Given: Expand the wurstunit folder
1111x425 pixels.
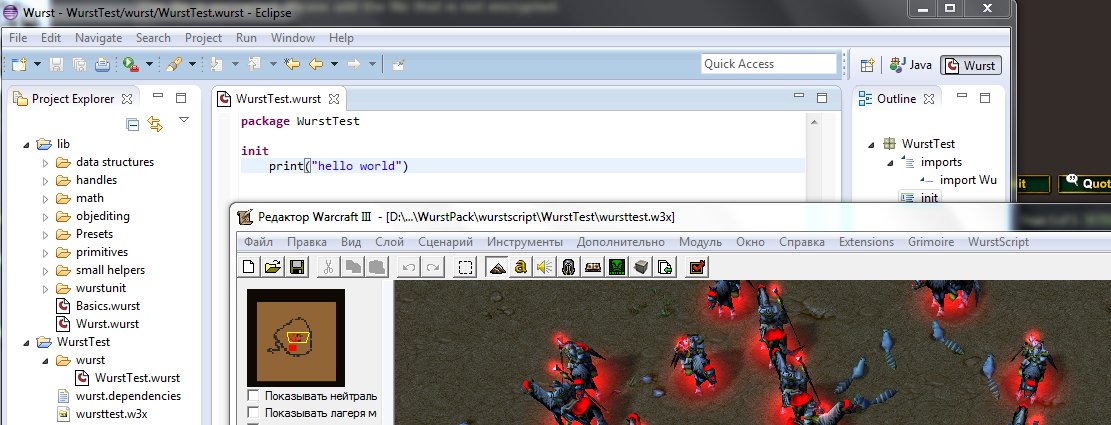Looking at the screenshot, I should (46, 289).
